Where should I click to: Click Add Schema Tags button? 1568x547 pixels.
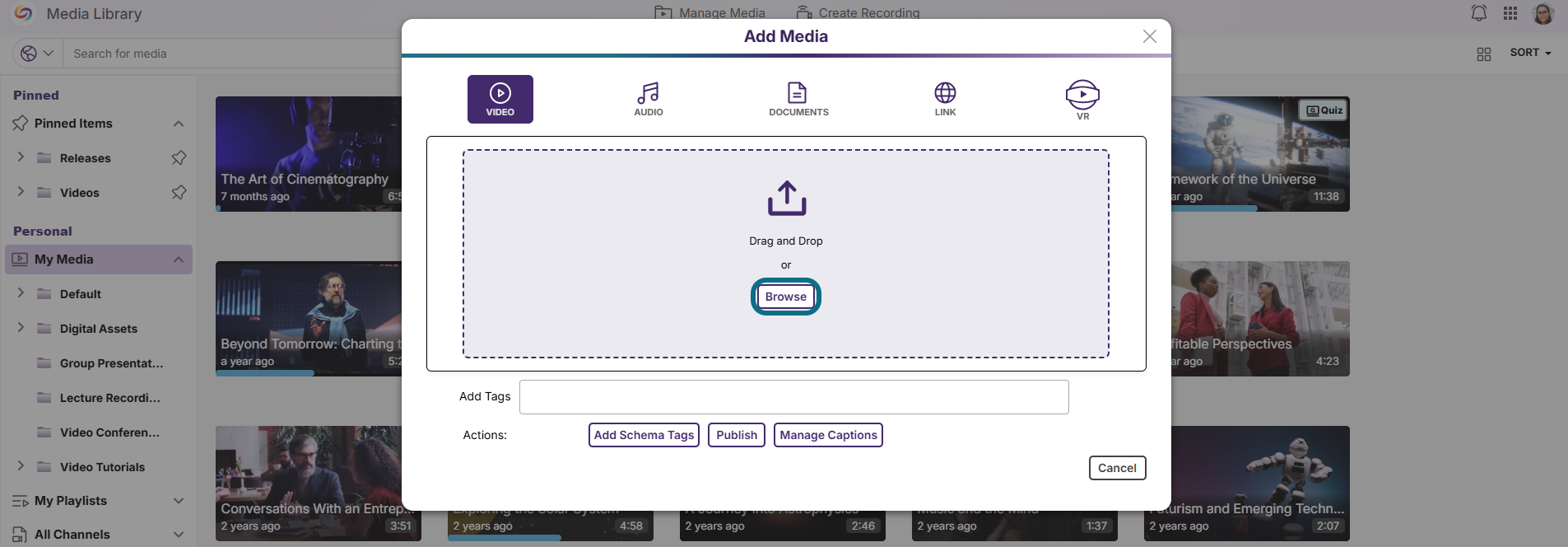click(x=644, y=435)
